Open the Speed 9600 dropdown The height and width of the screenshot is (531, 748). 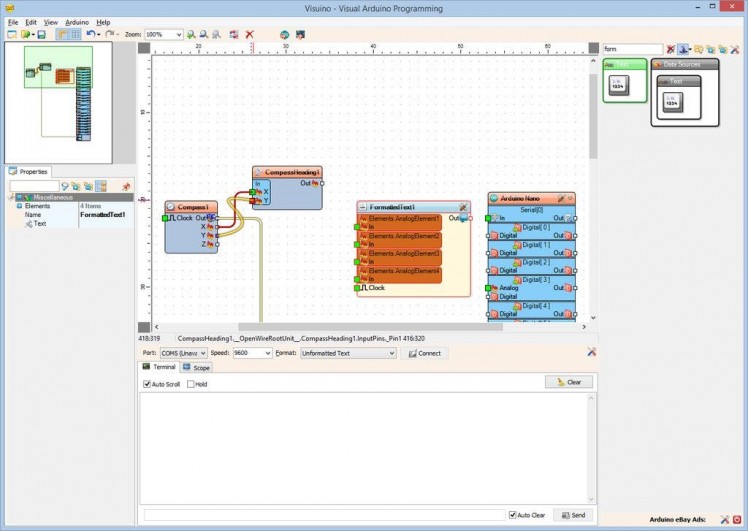coord(251,353)
